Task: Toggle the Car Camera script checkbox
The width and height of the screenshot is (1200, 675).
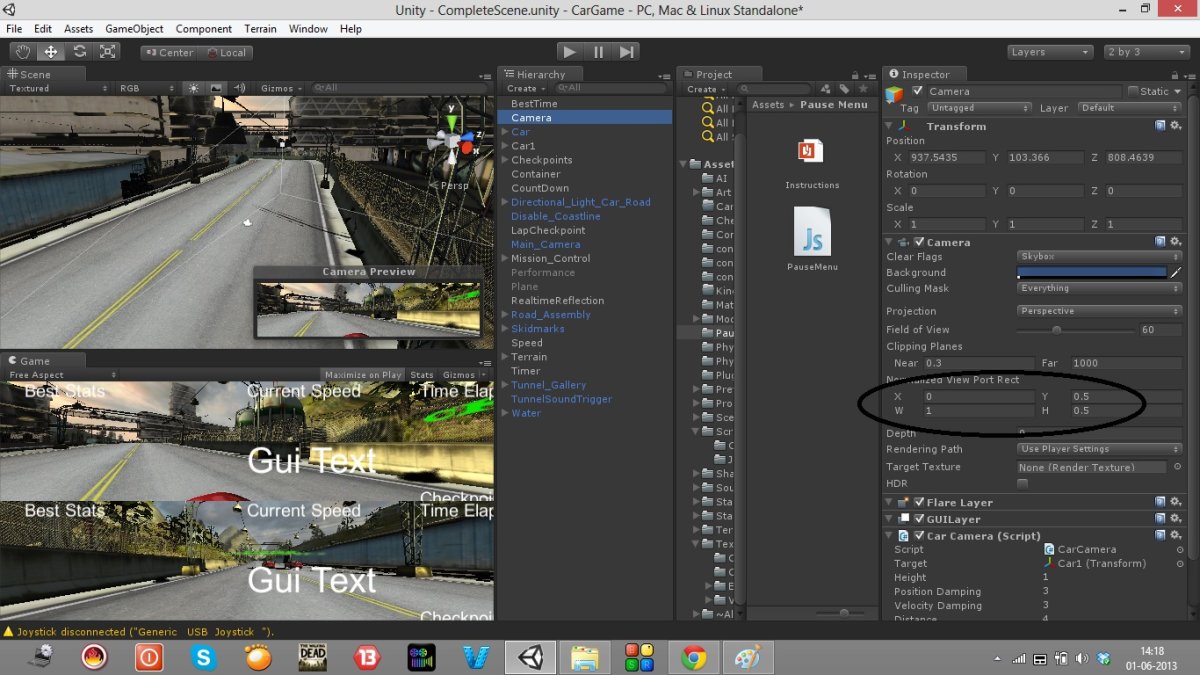Action: tap(919, 536)
